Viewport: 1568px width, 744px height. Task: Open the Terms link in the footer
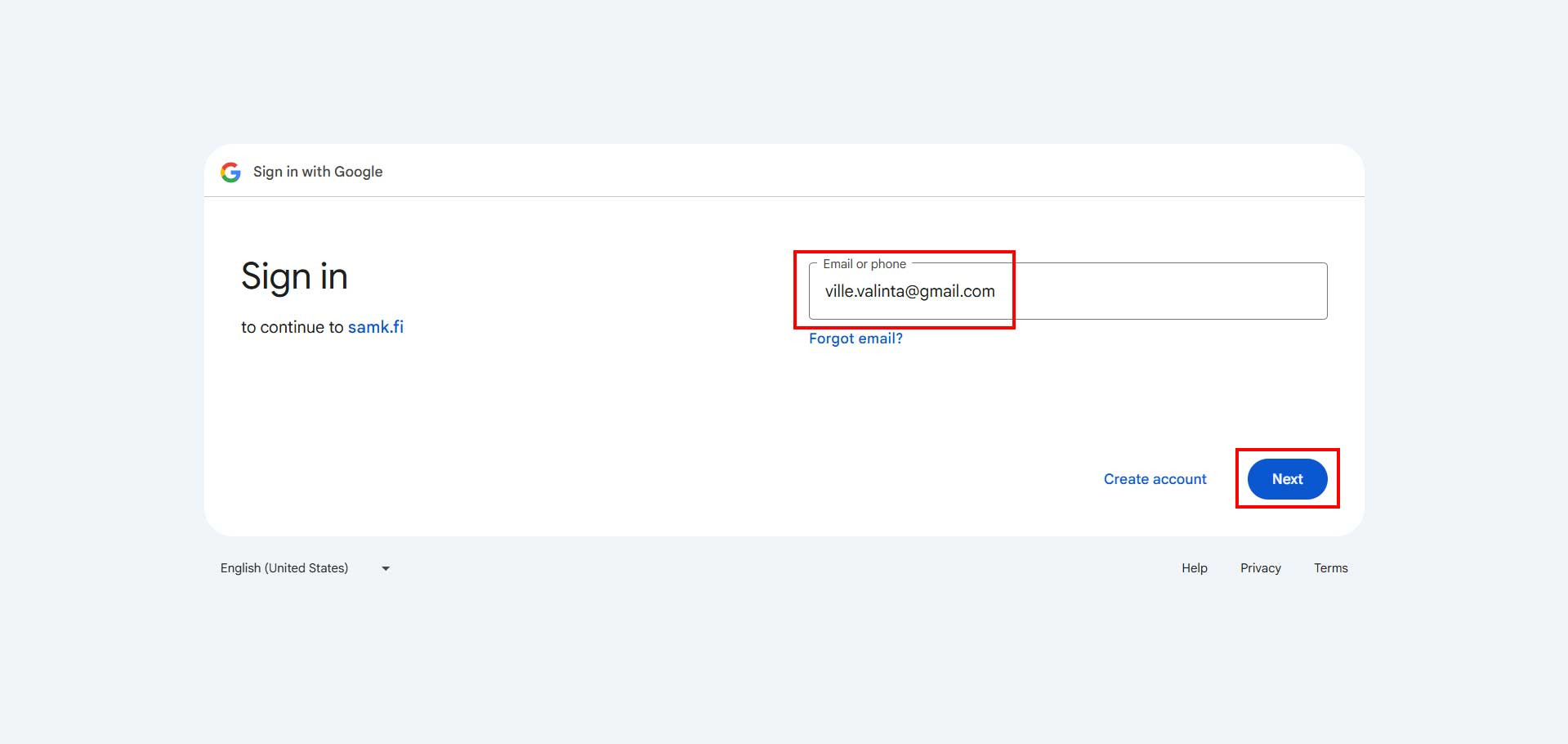pos(1330,568)
